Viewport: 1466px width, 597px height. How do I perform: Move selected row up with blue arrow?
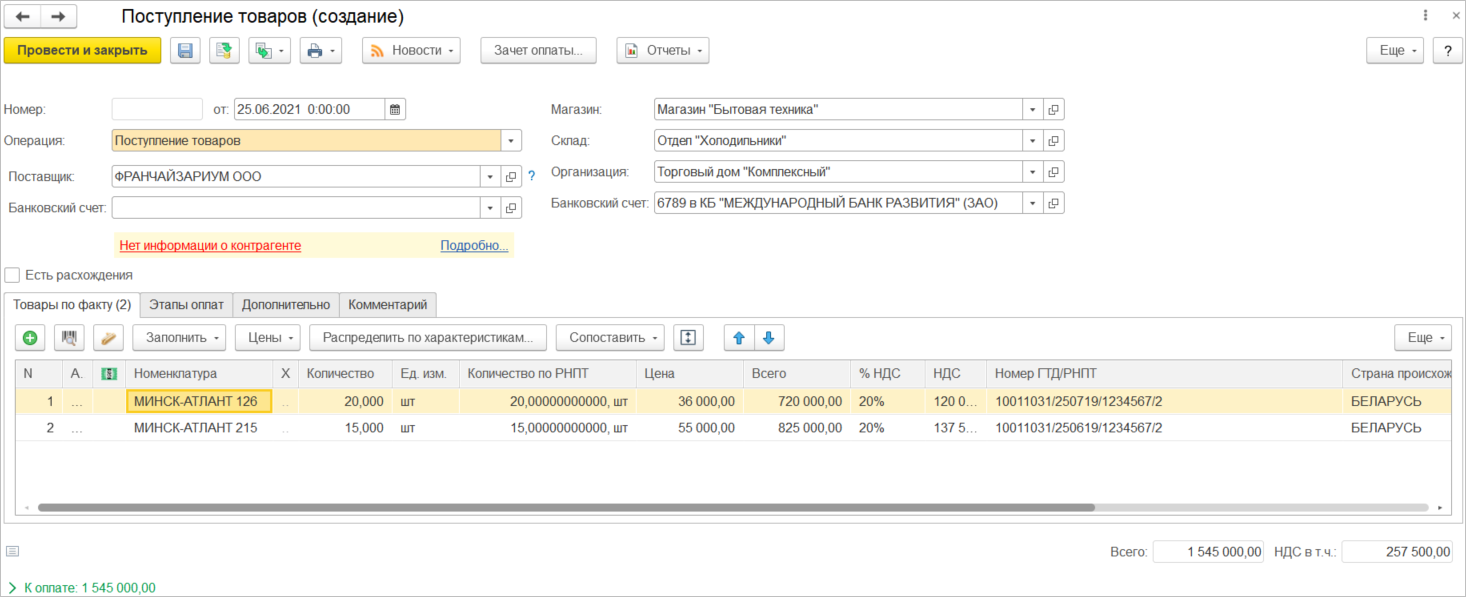pos(739,338)
